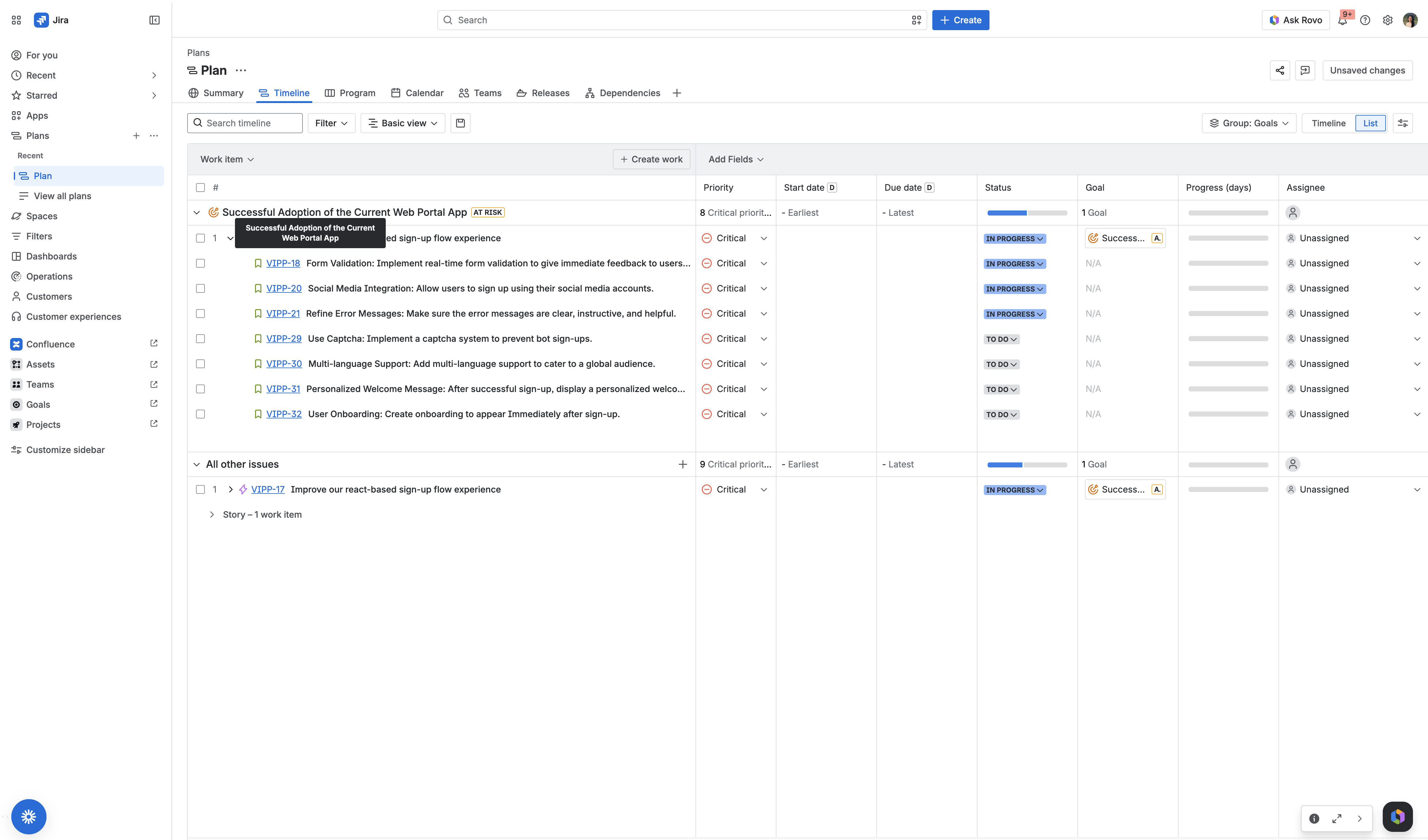Image resolution: width=1428 pixels, height=840 pixels.
Task: Click the save view icon
Action: (461, 123)
